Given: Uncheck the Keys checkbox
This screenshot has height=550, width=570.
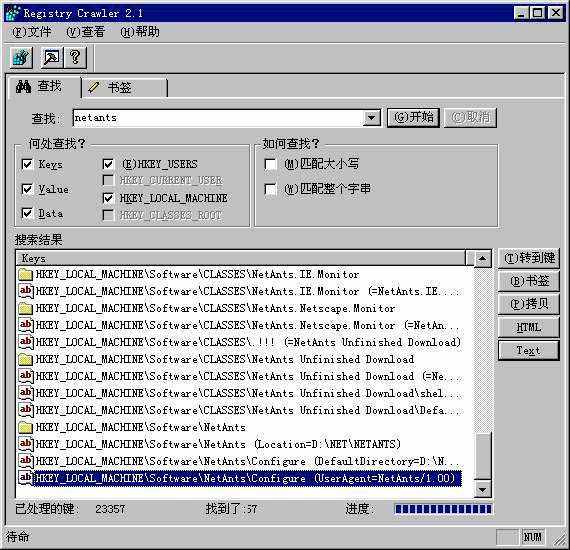Looking at the screenshot, I should tap(27, 164).
